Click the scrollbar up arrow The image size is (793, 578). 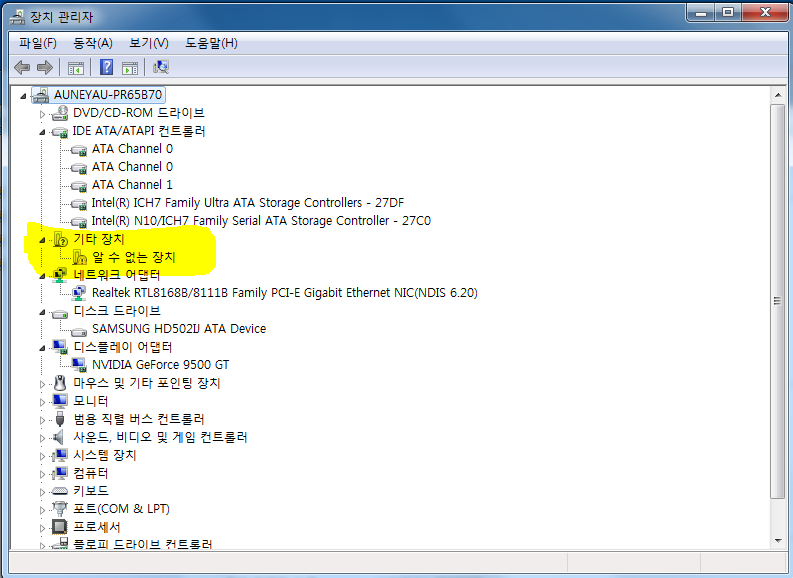(x=778, y=95)
